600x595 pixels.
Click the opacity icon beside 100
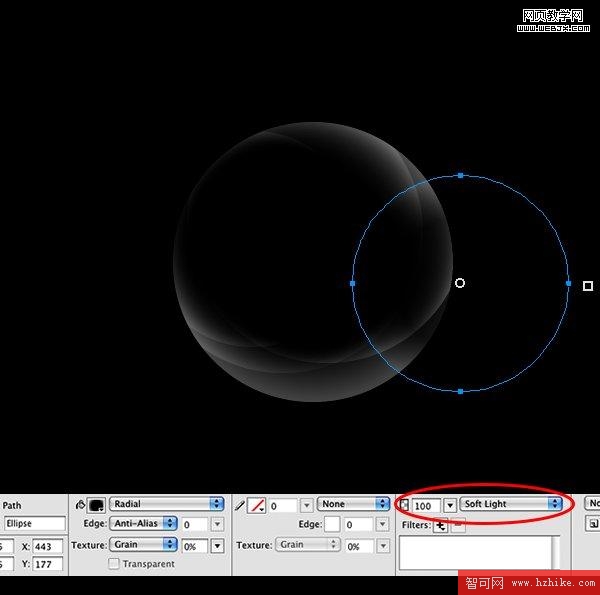click(x=405, y=505)
